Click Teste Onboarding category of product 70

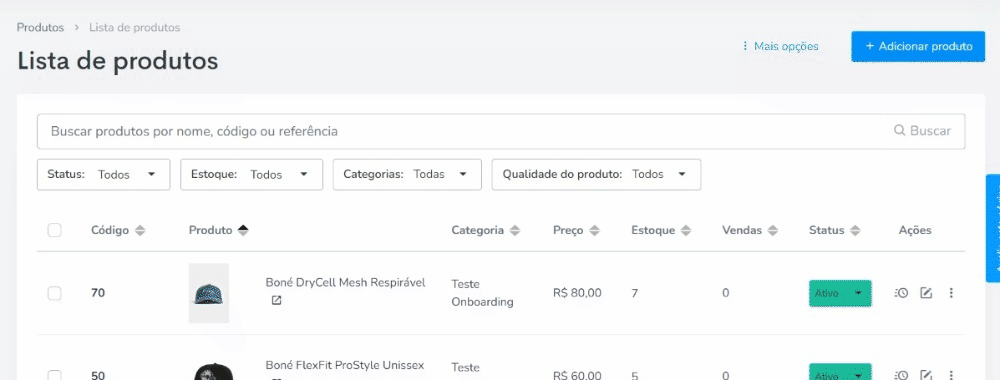[x=482, y=293]
